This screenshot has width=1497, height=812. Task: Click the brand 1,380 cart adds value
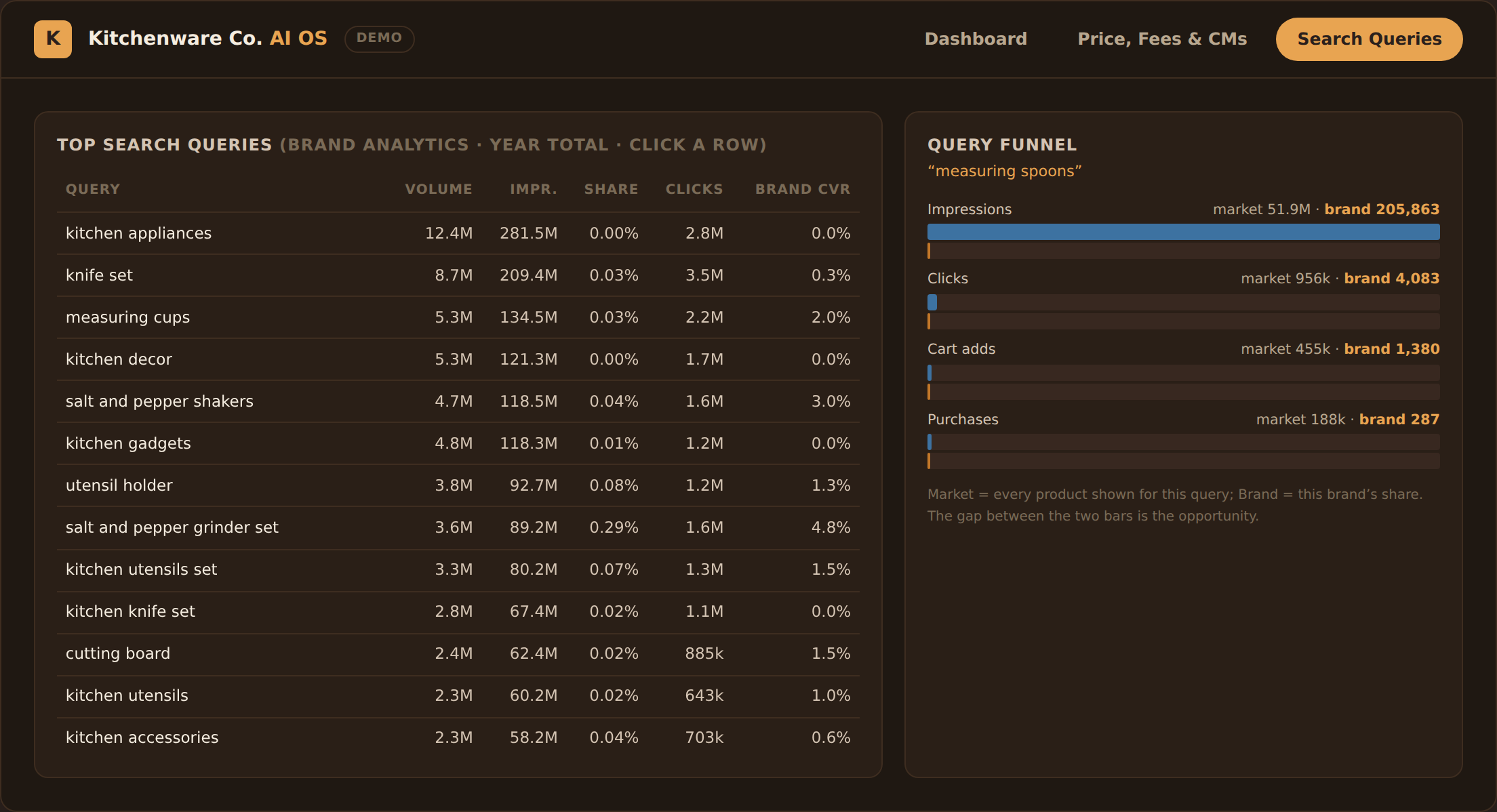(1392, 349)
